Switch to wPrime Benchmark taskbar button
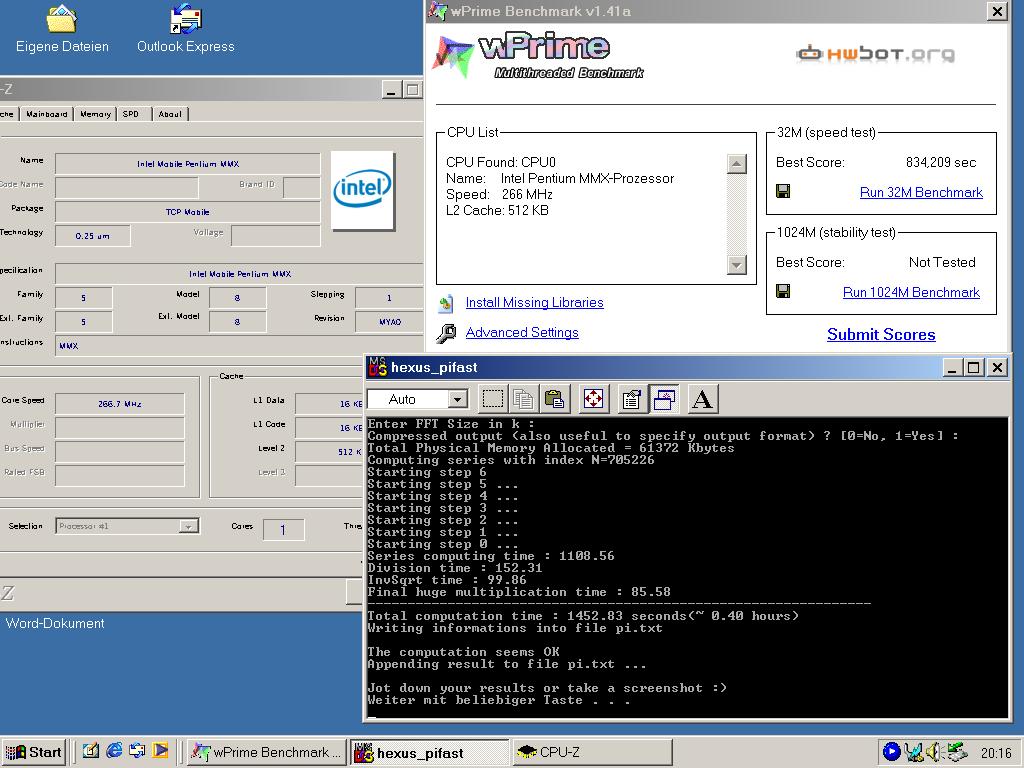This screenshot has width=1024, height=768. click(x=266, y=752)
